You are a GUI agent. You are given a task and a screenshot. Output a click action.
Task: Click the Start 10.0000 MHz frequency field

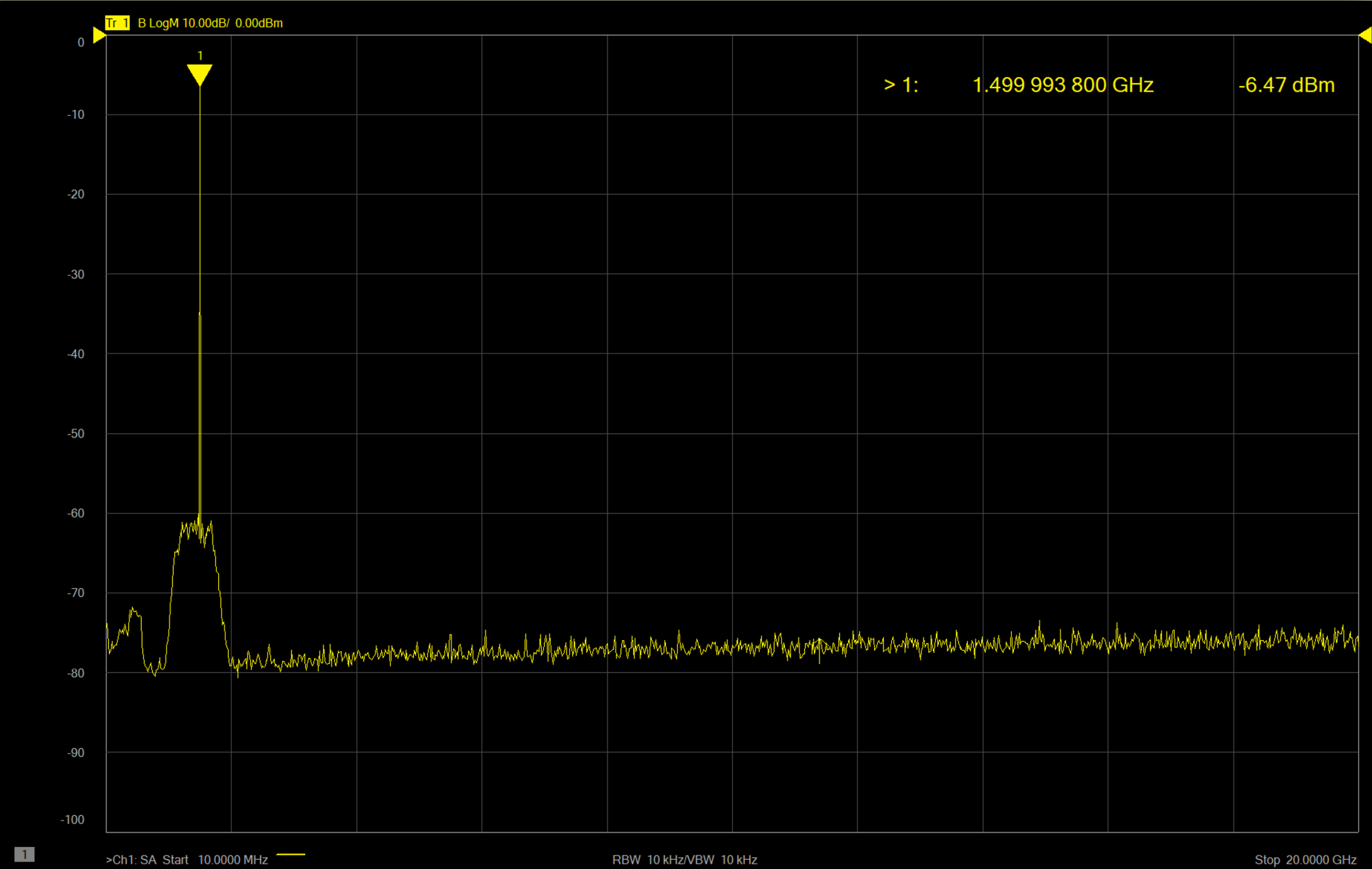215,859
